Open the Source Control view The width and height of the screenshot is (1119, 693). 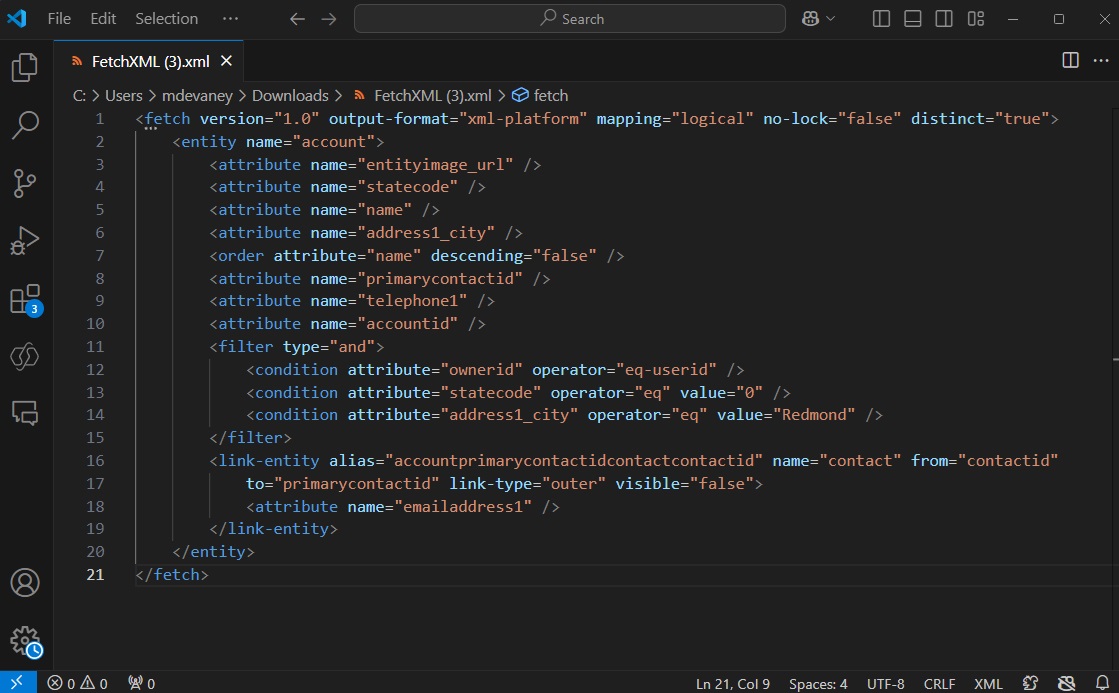(x=25, y=183)
